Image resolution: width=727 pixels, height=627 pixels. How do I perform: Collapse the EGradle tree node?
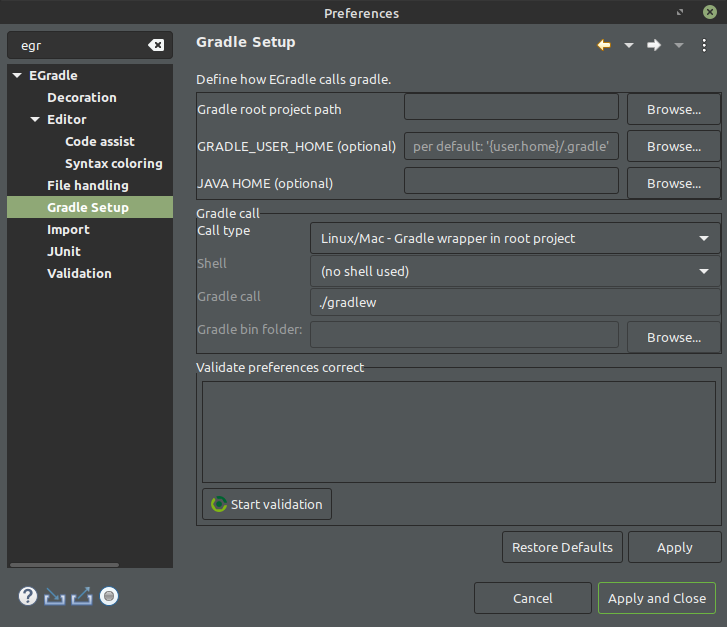(x=17, y=75)
